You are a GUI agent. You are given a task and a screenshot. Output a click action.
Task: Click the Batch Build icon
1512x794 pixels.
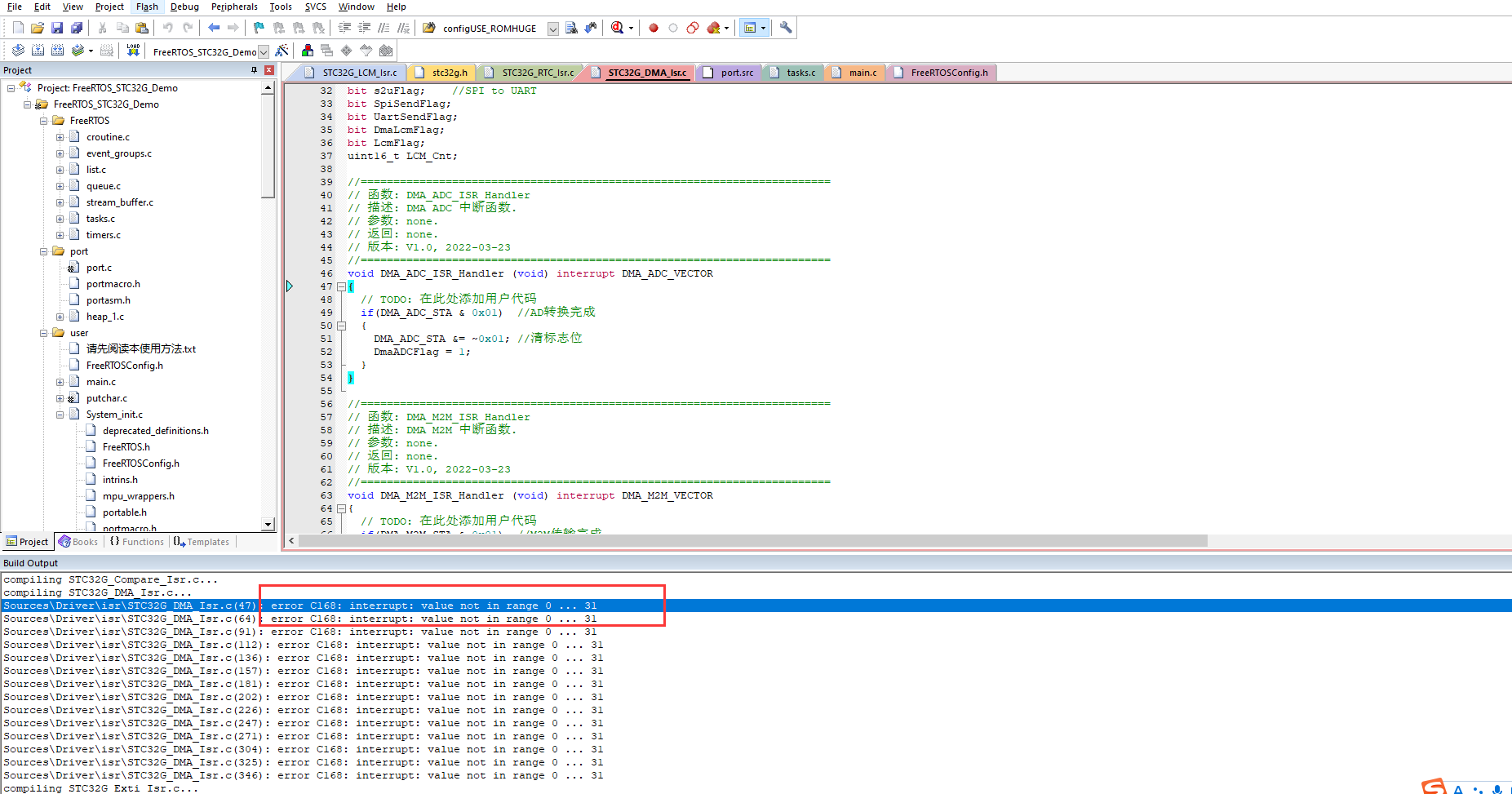[78, 51]
